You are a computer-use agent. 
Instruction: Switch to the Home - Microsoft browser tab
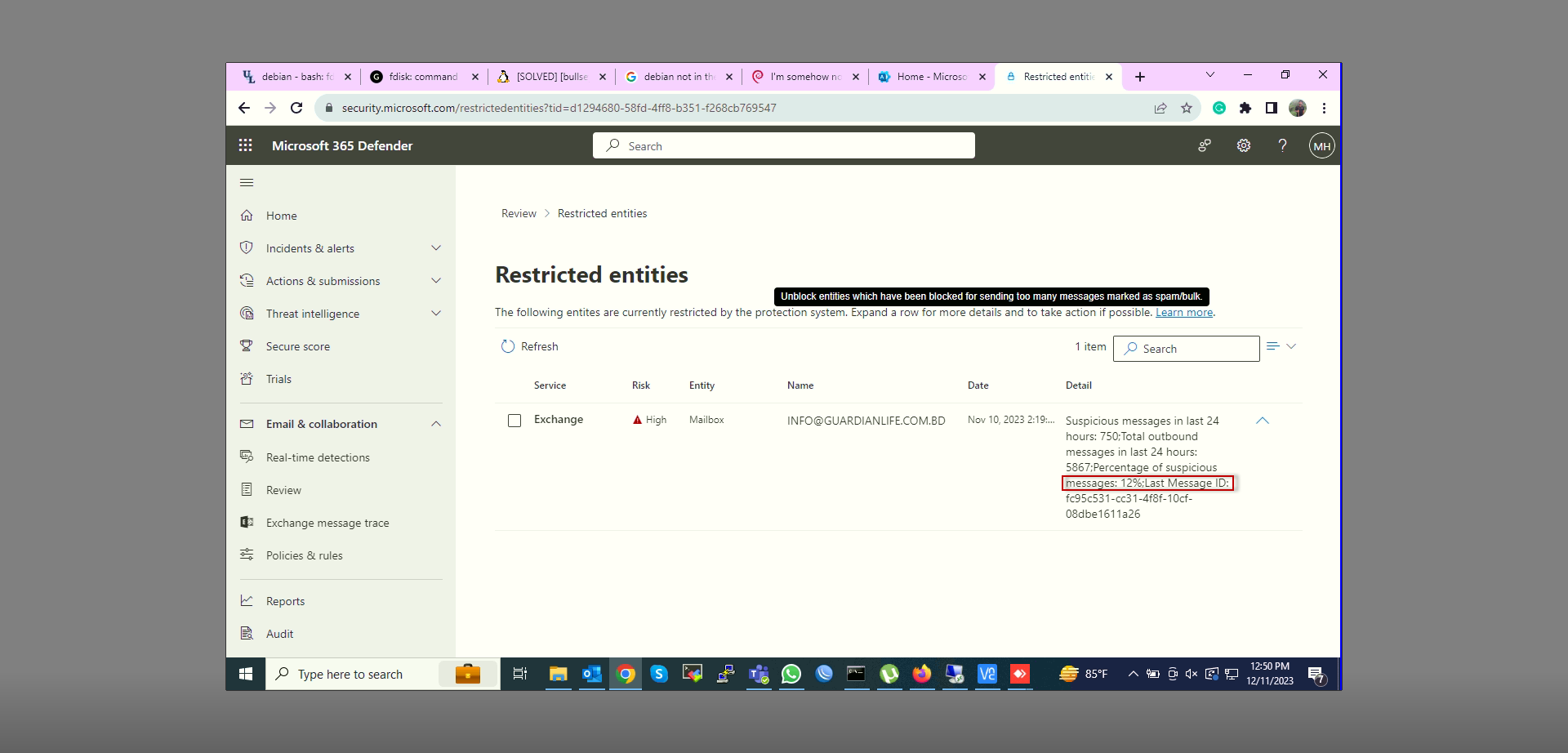click(x=931, y=76)
